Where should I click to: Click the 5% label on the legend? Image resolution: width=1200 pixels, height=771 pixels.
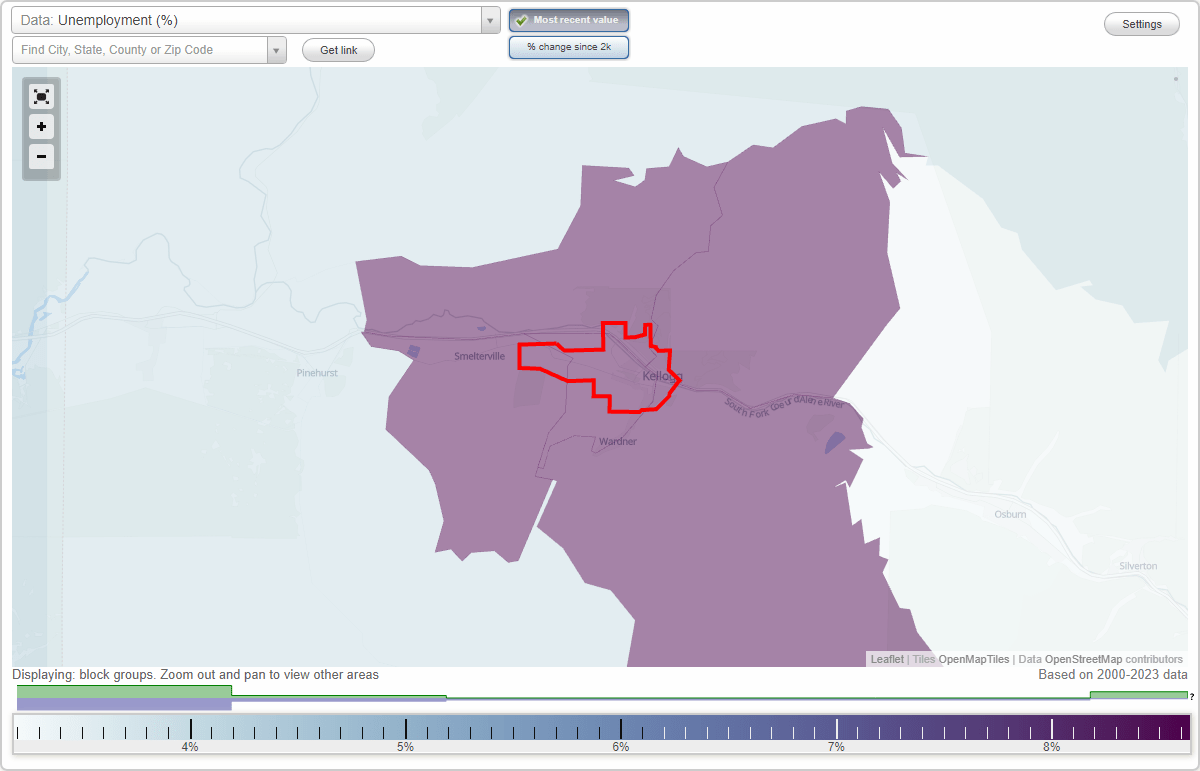point(405,747)
